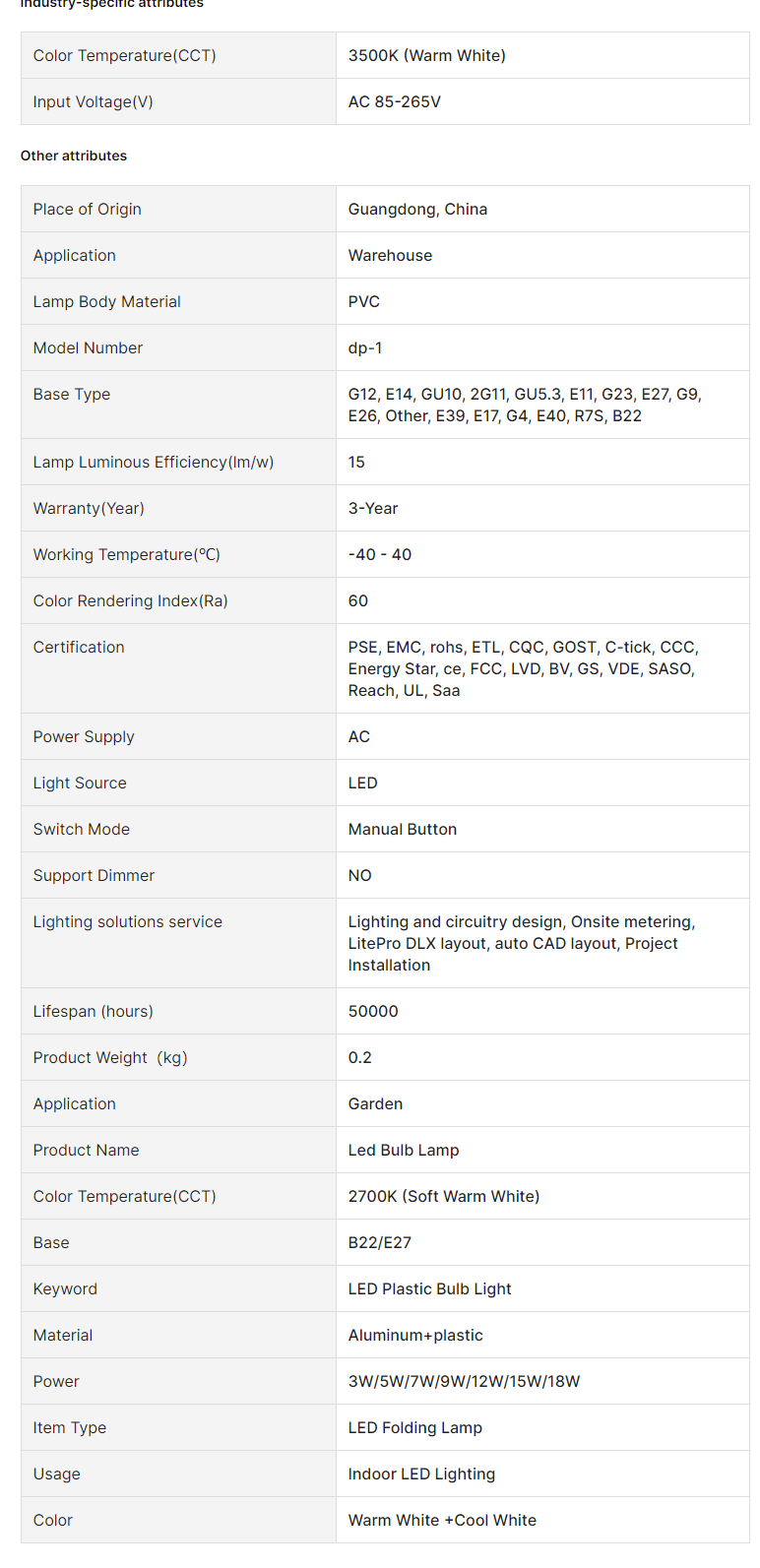
Task: Click the "Support Dimmer" label
Action: 94,875
